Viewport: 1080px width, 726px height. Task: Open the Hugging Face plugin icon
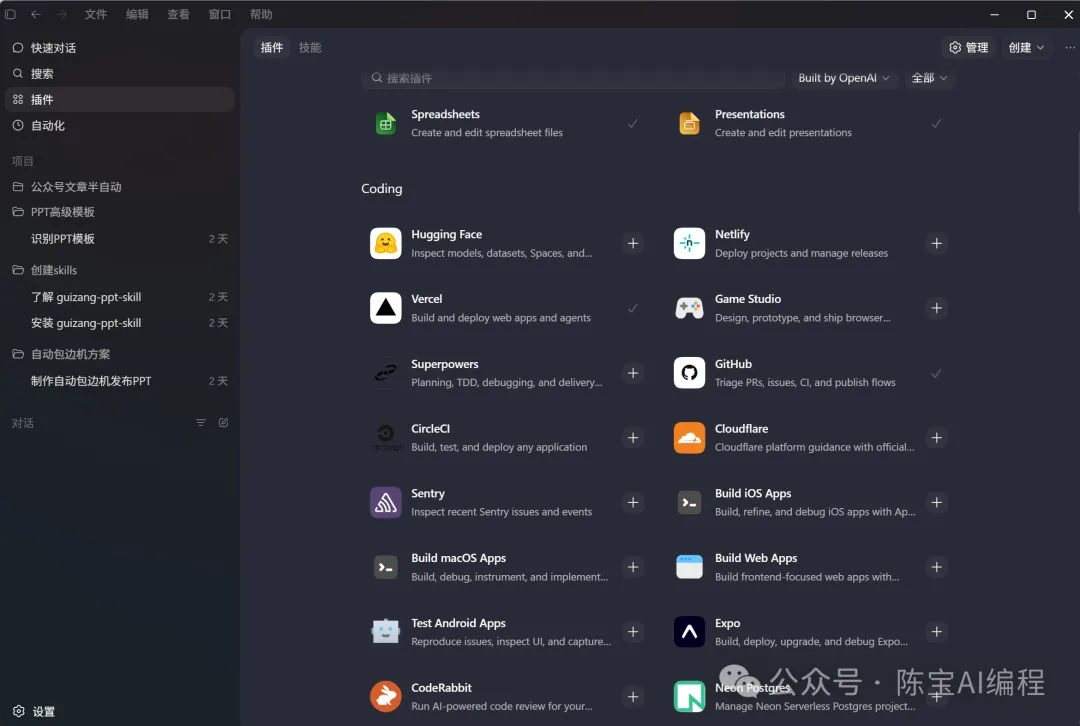point(386,243)
